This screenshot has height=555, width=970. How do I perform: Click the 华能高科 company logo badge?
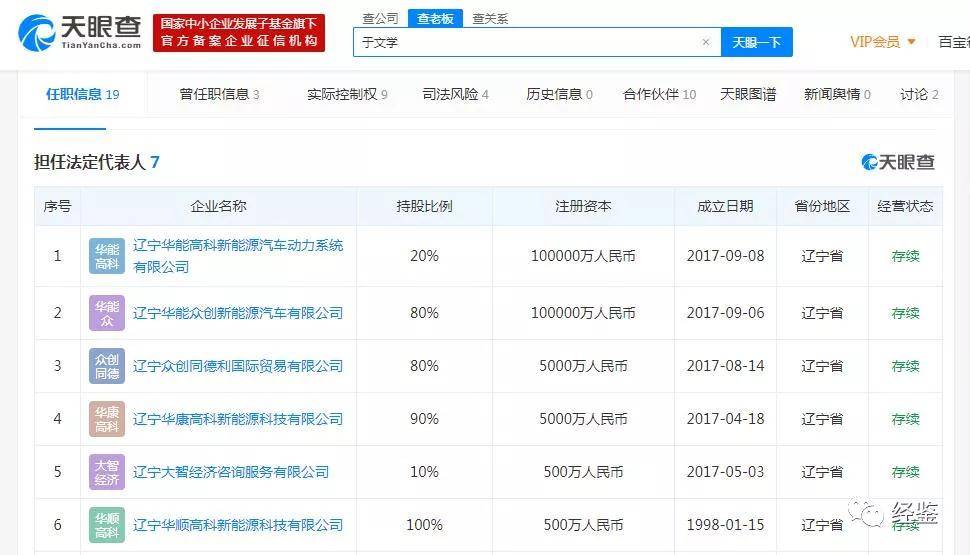[x=107, y=256]
